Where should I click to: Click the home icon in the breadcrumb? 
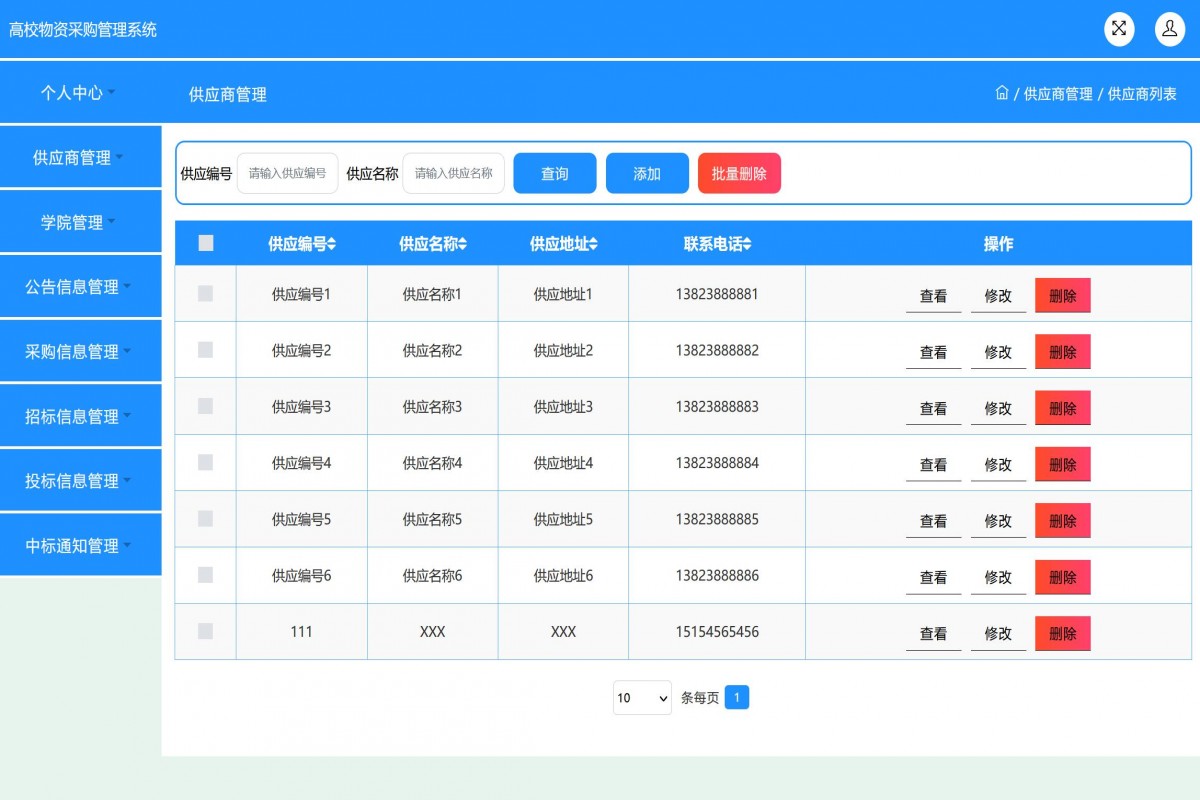coord(1002,92)
